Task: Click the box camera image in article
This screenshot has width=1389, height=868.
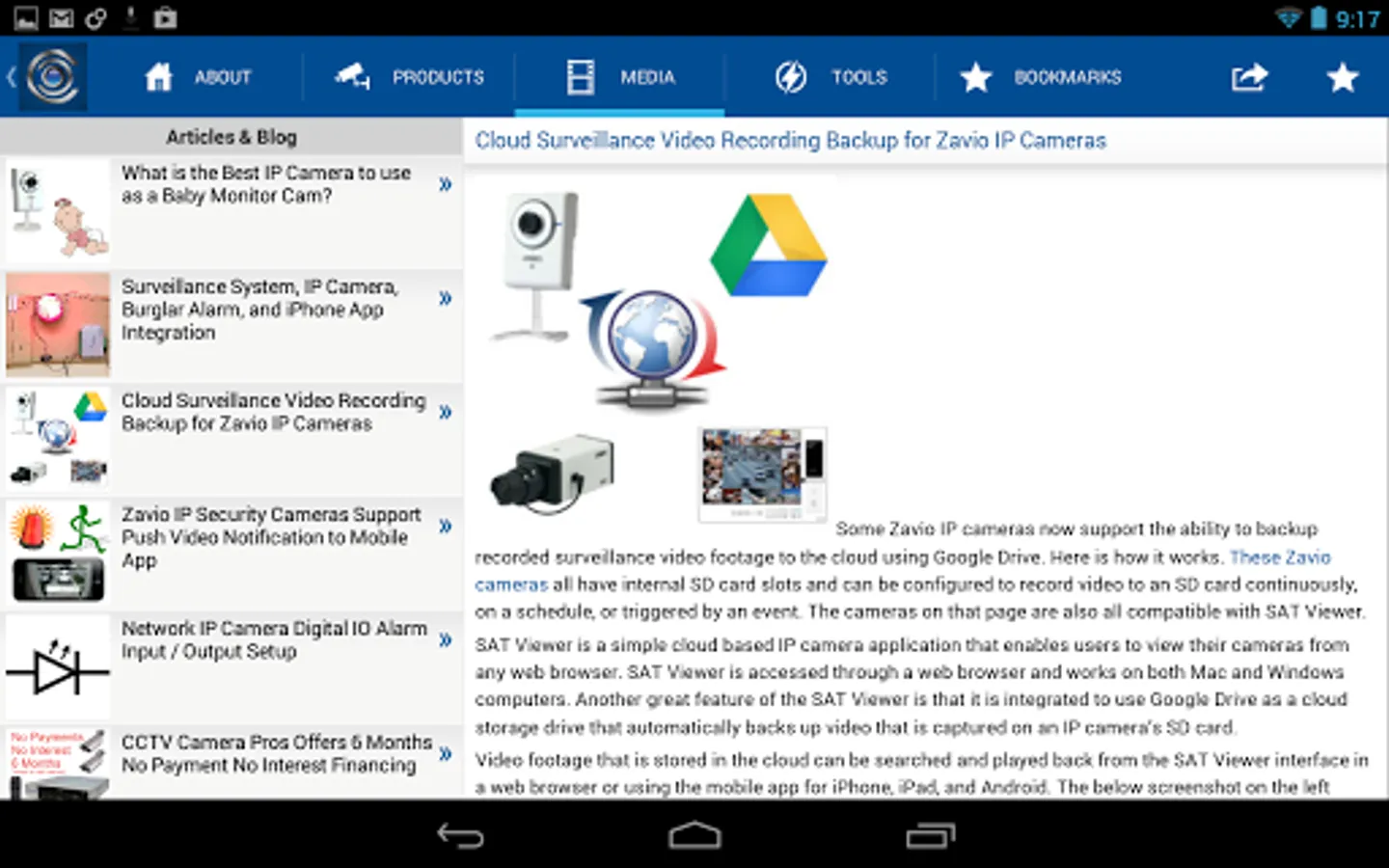Action: 553,473
